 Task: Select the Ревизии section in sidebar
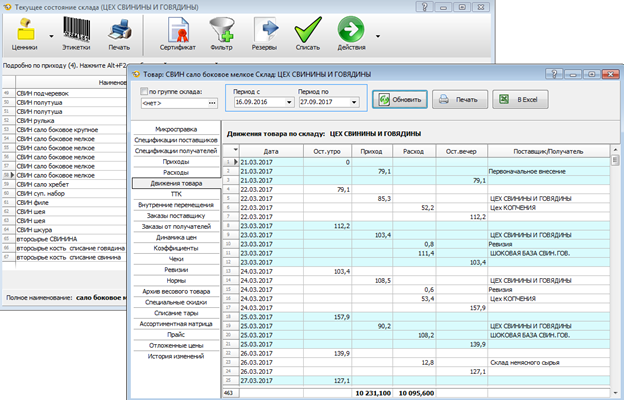(x=176, y=270)
